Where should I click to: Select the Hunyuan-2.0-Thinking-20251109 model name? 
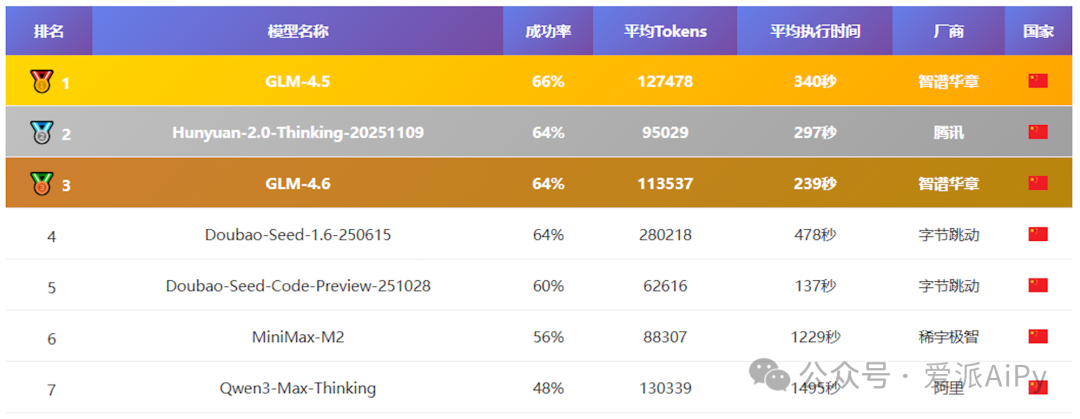pyautogui.click(x=298, y=132)
